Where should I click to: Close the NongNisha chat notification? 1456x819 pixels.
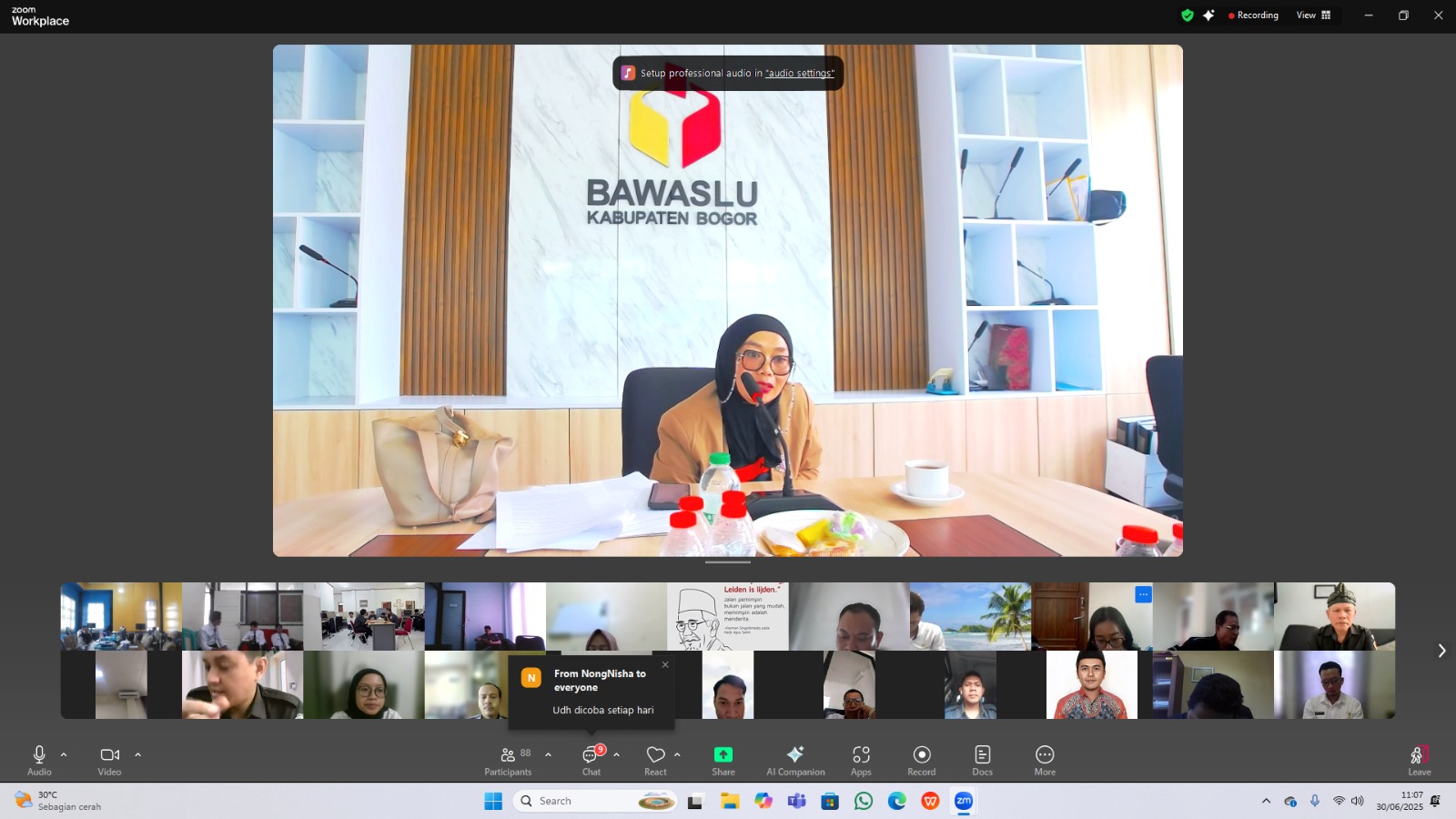point(665,664)
